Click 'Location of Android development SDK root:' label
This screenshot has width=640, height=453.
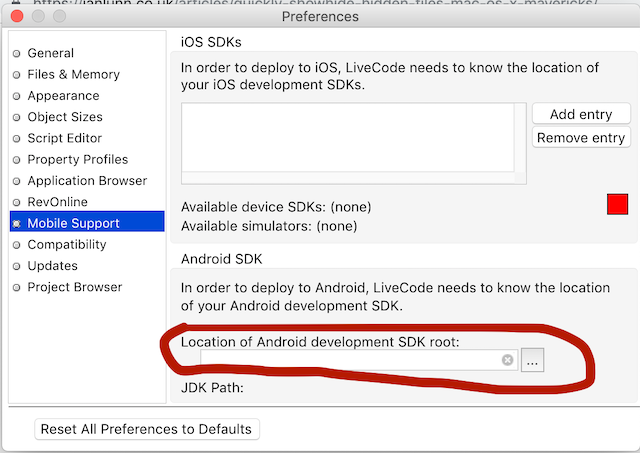click(x=320, y=342)
